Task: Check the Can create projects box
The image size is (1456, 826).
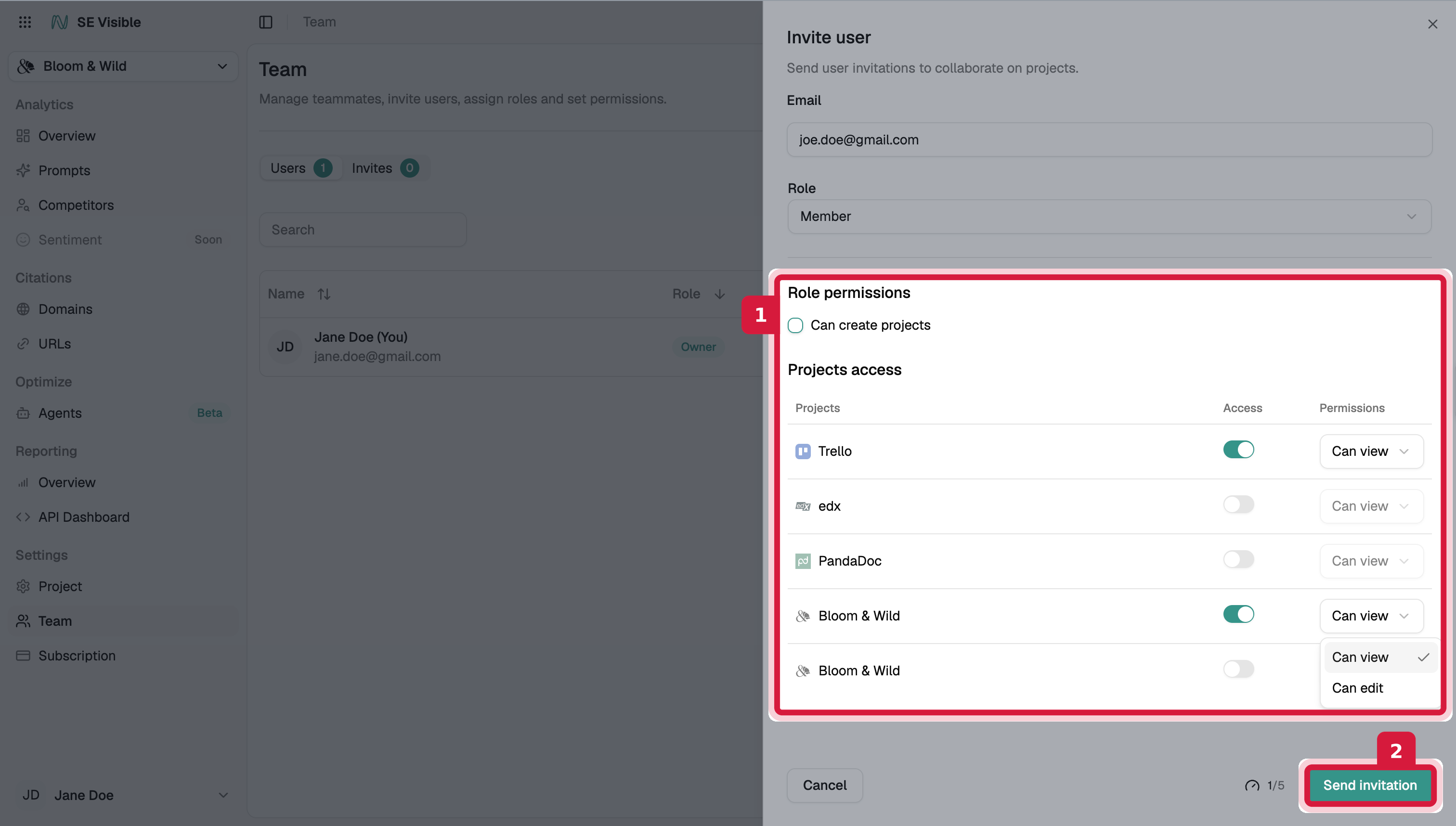Action: tap(795, 325)
